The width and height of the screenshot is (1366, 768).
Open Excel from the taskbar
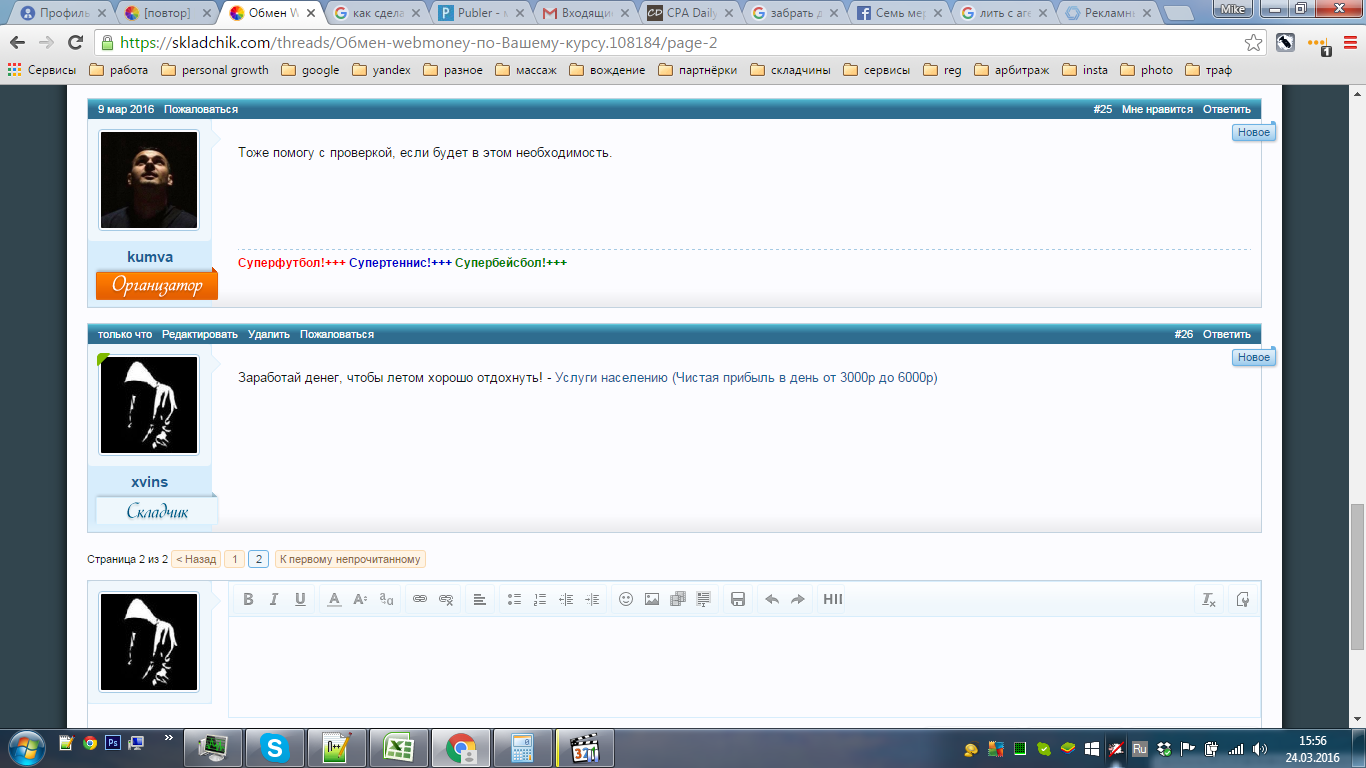tap(398, 748)
